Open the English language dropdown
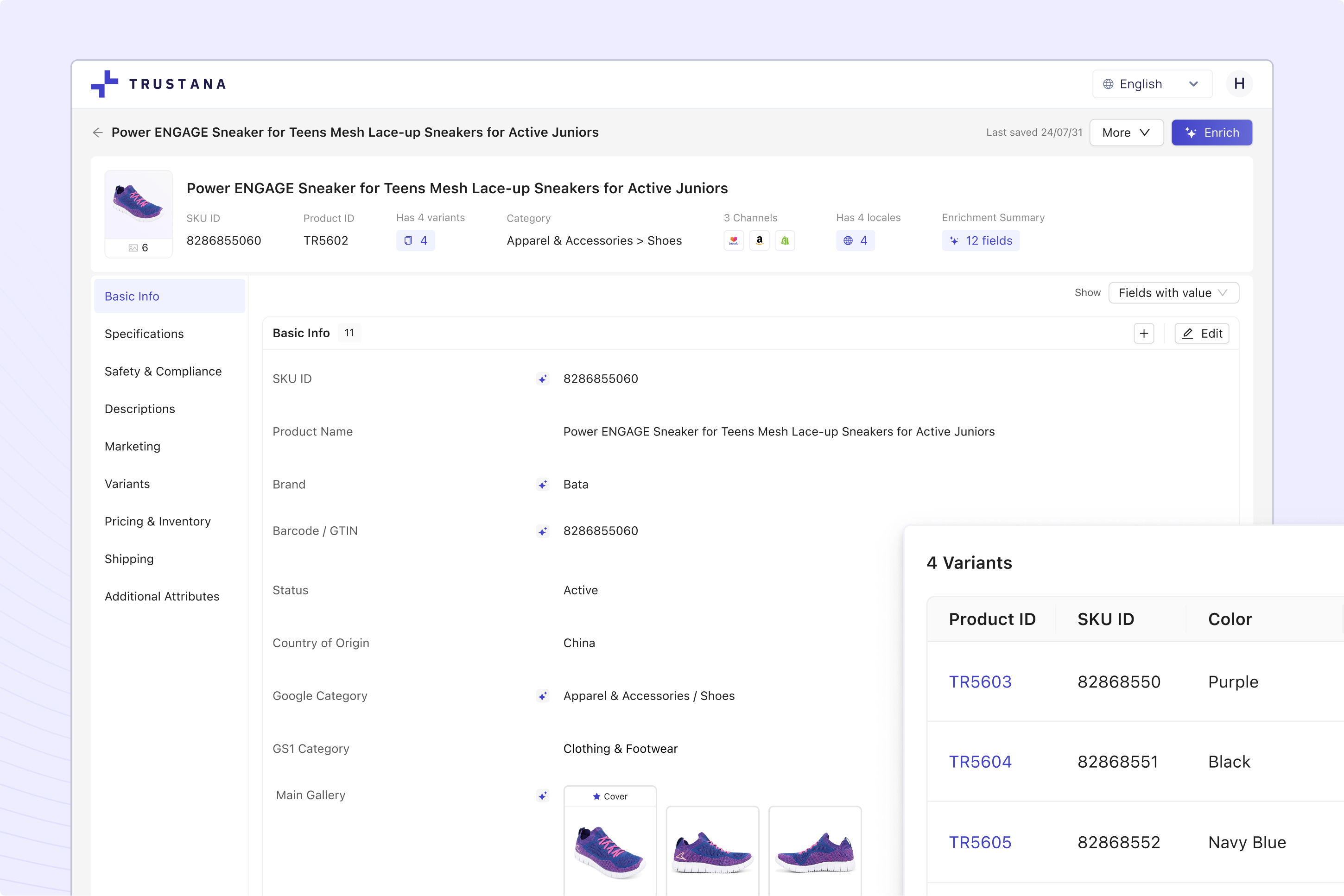 (1151, 83)
